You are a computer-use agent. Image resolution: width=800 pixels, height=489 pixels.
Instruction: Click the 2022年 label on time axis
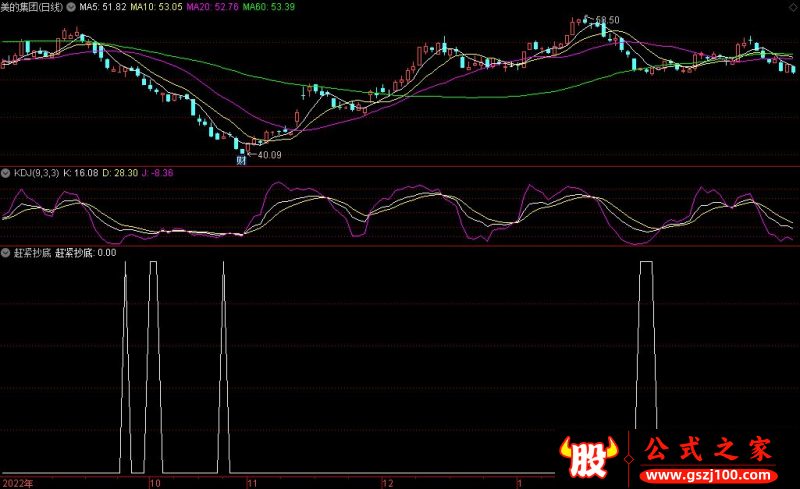click(17, 481)
